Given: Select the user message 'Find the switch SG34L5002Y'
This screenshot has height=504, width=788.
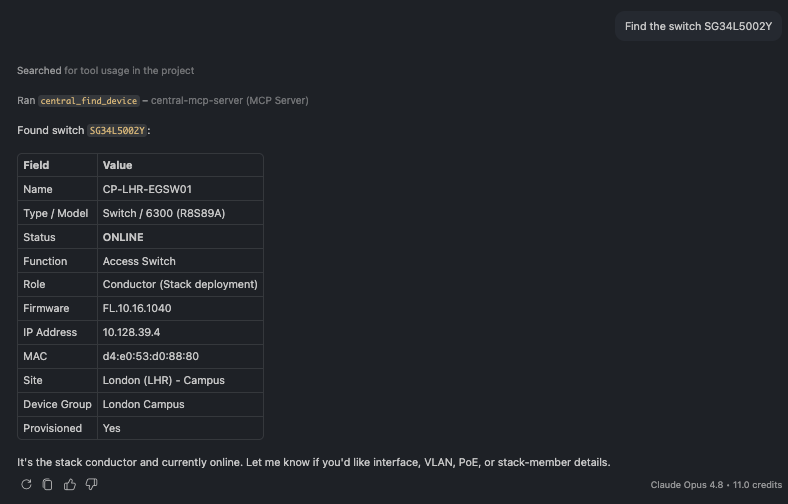Looking at the screenshot, I should [698, 27].
